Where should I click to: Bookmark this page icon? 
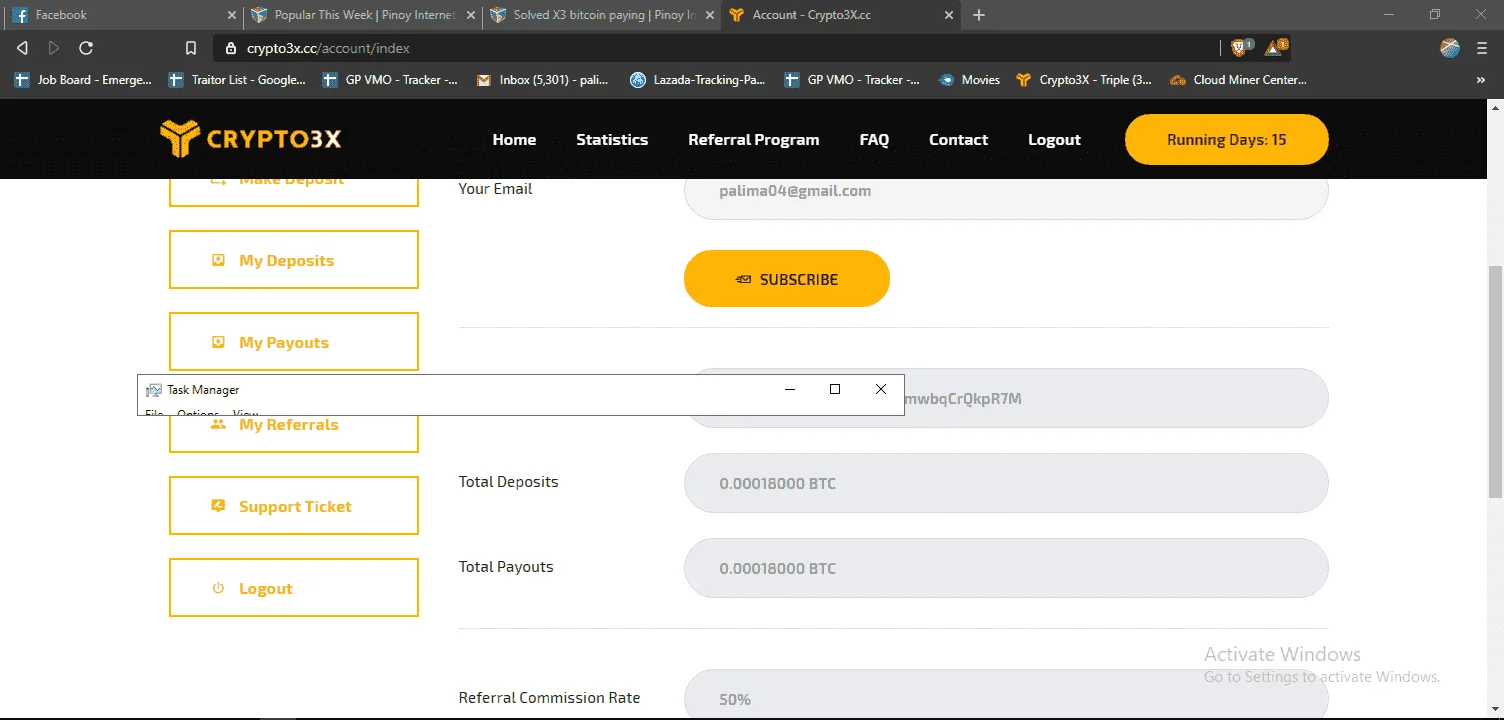191,48
